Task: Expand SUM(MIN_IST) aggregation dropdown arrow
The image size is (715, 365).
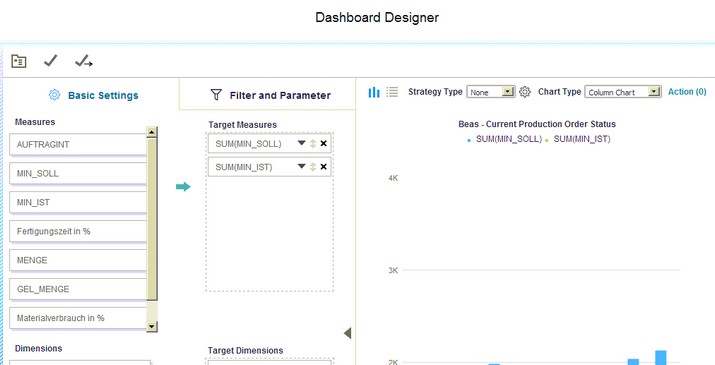Action: (301, 166)
